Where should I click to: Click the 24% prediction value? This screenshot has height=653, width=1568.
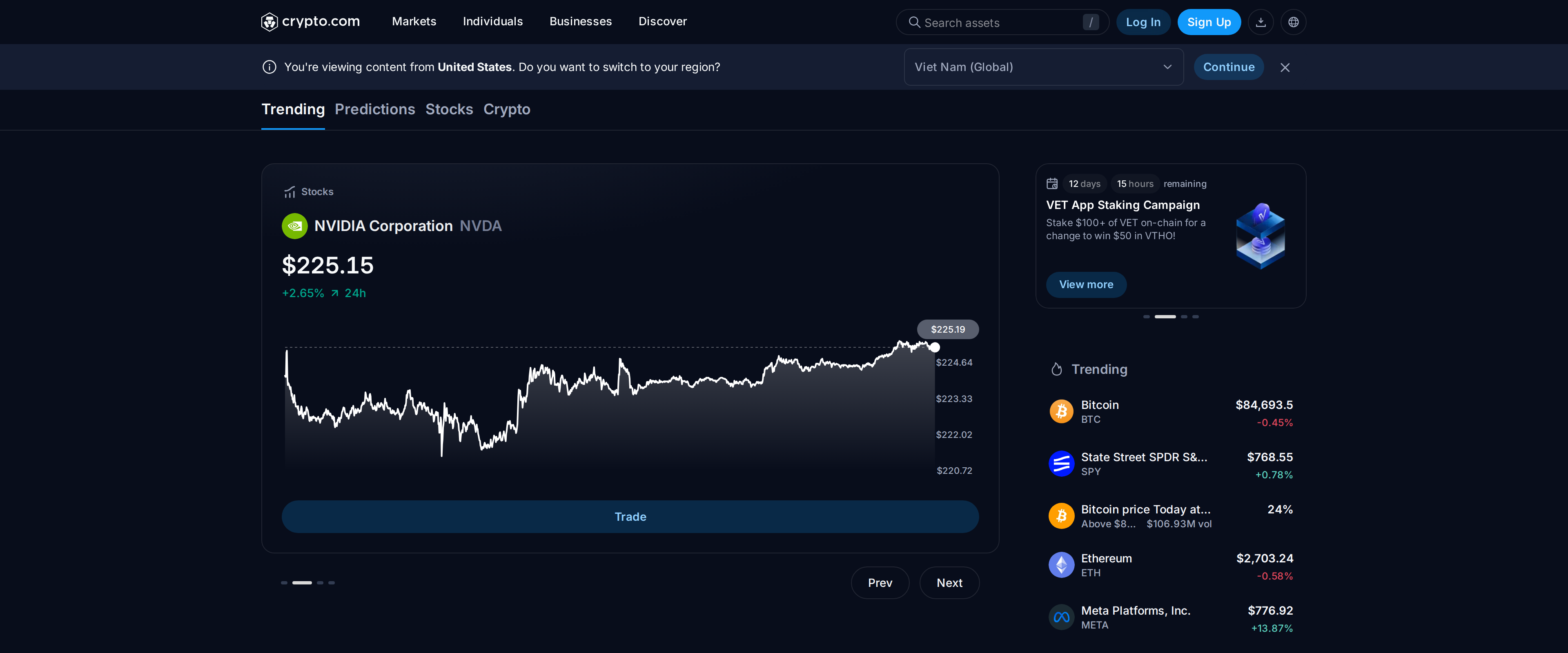1279,509
